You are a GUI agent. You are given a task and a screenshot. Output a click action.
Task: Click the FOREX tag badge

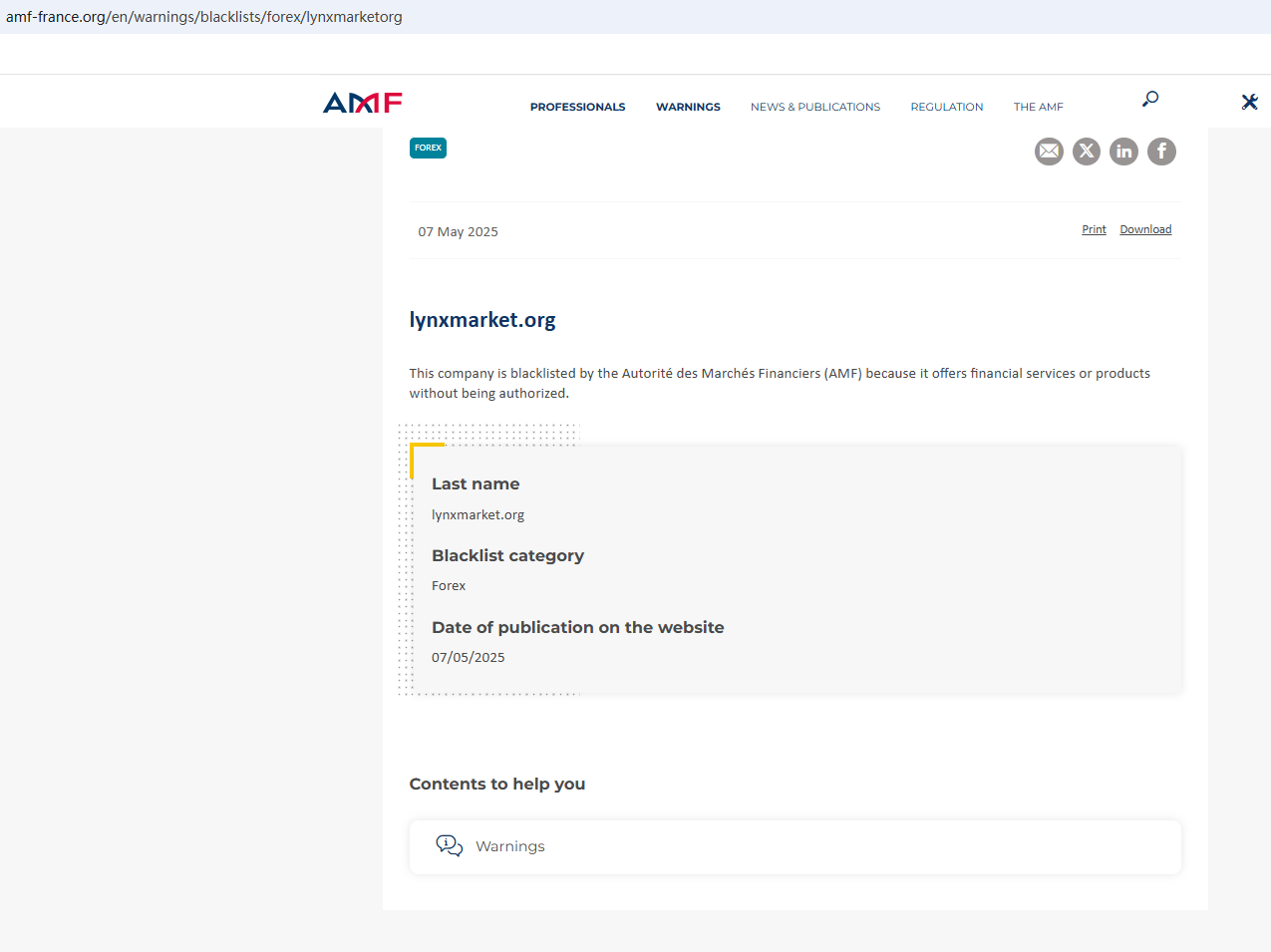coord(428,148)
